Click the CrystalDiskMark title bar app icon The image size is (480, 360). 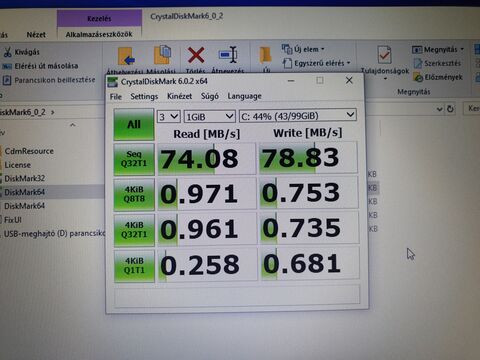(x=113, y=82)
